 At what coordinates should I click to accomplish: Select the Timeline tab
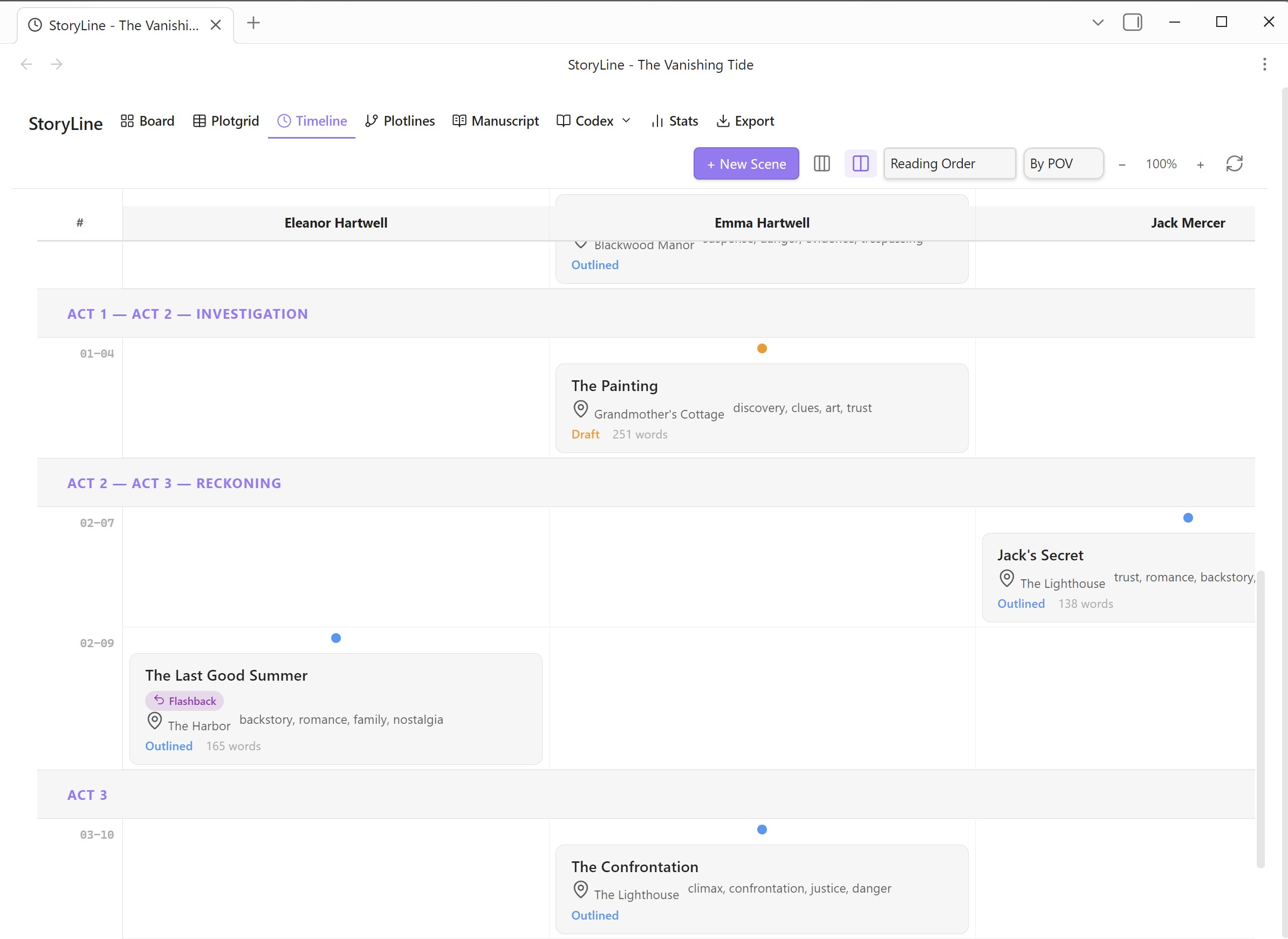pyautogui.click(x=312, y=121)
